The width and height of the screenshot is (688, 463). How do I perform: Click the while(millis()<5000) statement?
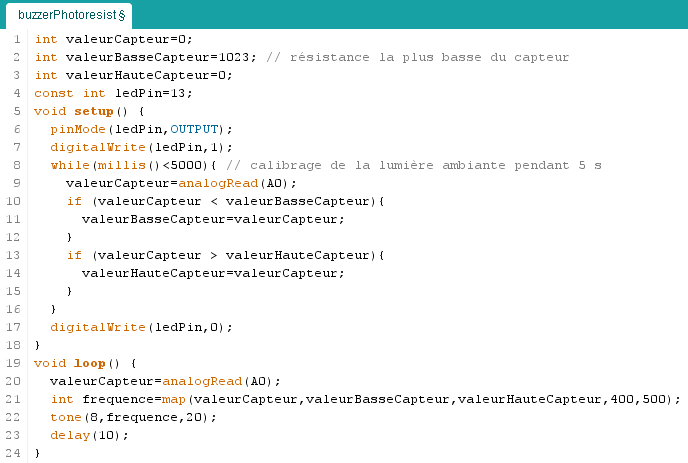[x=133, y=165]
